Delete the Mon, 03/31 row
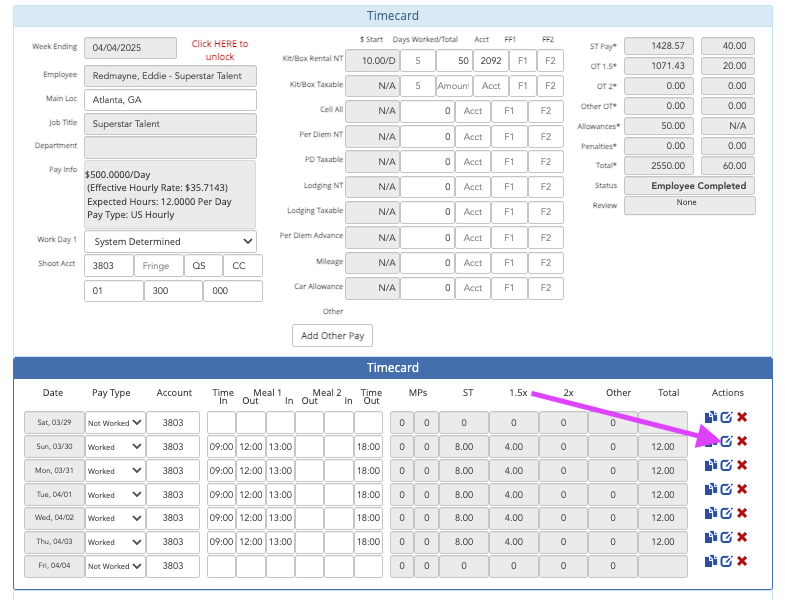 pyautogui.click(x=742, y=465)
